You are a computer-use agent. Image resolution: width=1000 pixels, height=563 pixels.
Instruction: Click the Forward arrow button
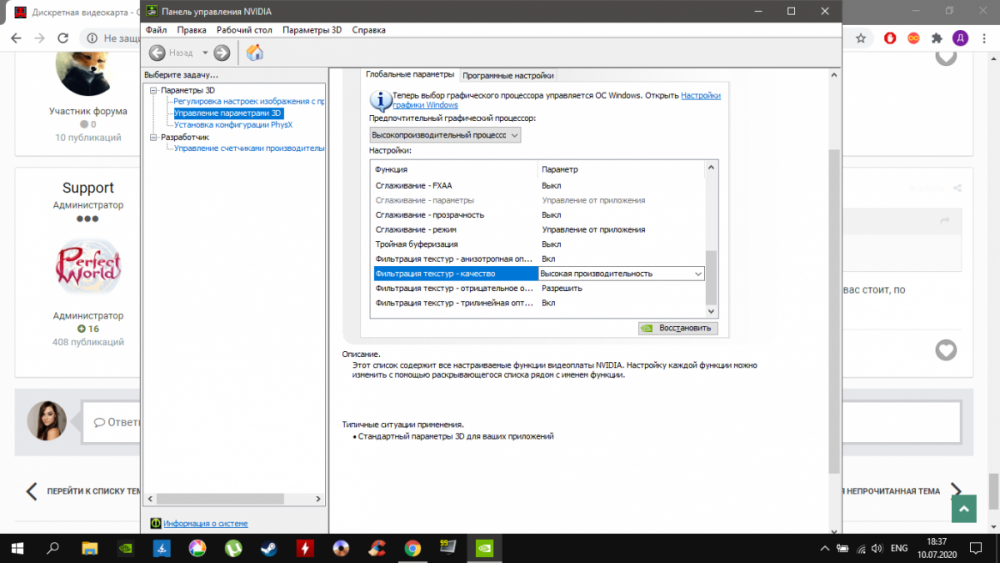click(222, 53)
